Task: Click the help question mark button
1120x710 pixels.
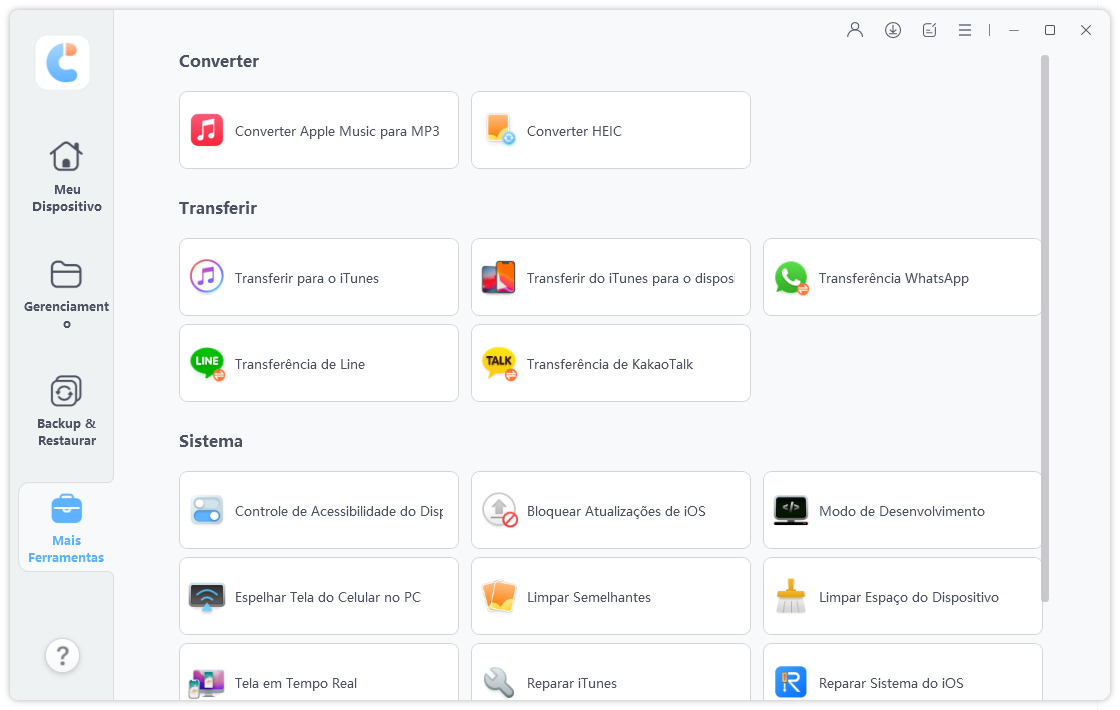Action: pyautogui.click(x=62, y=655)
